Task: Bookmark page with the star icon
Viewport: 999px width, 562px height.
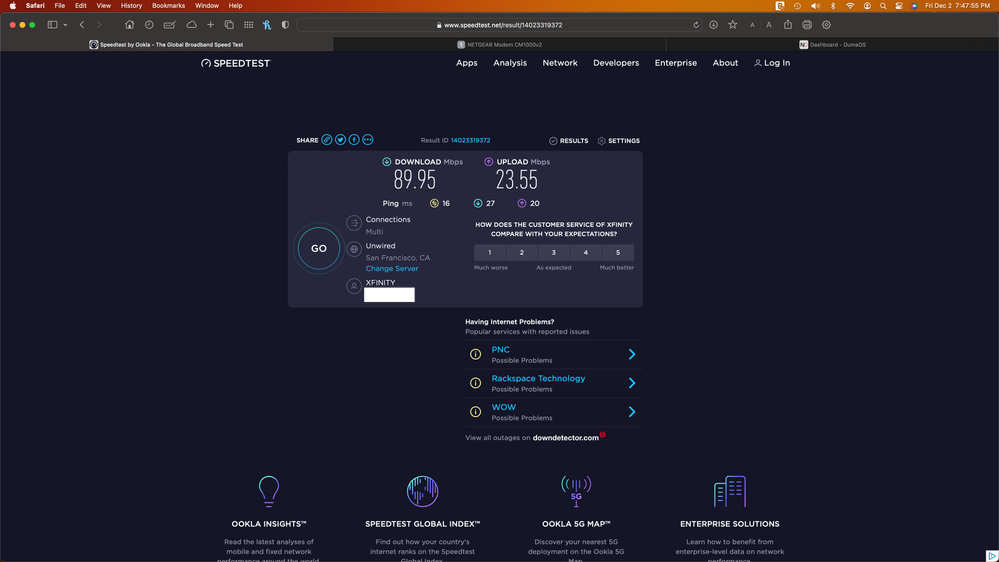Action: (733, 25)
